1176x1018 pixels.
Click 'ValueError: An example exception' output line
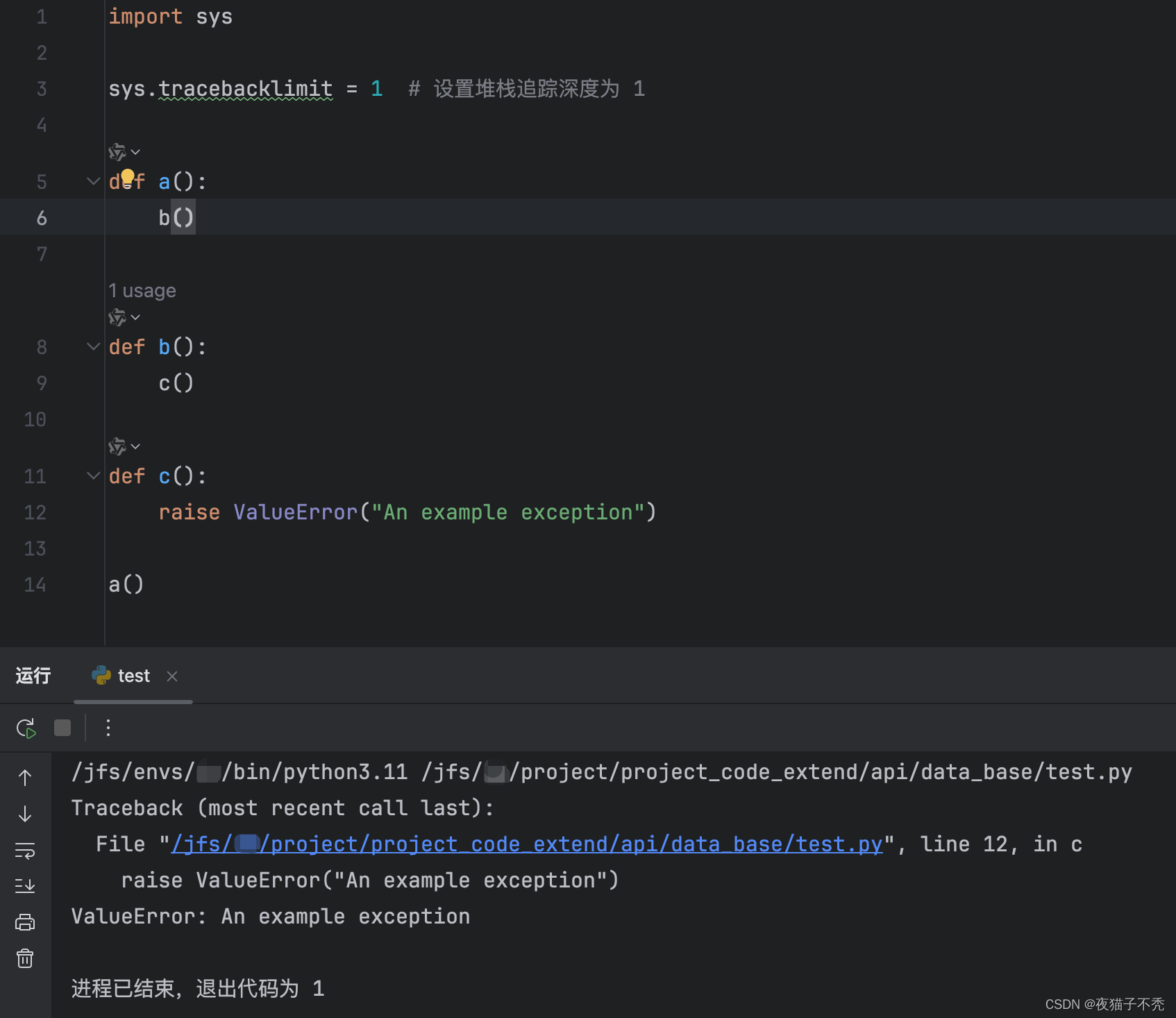point(271,917)
